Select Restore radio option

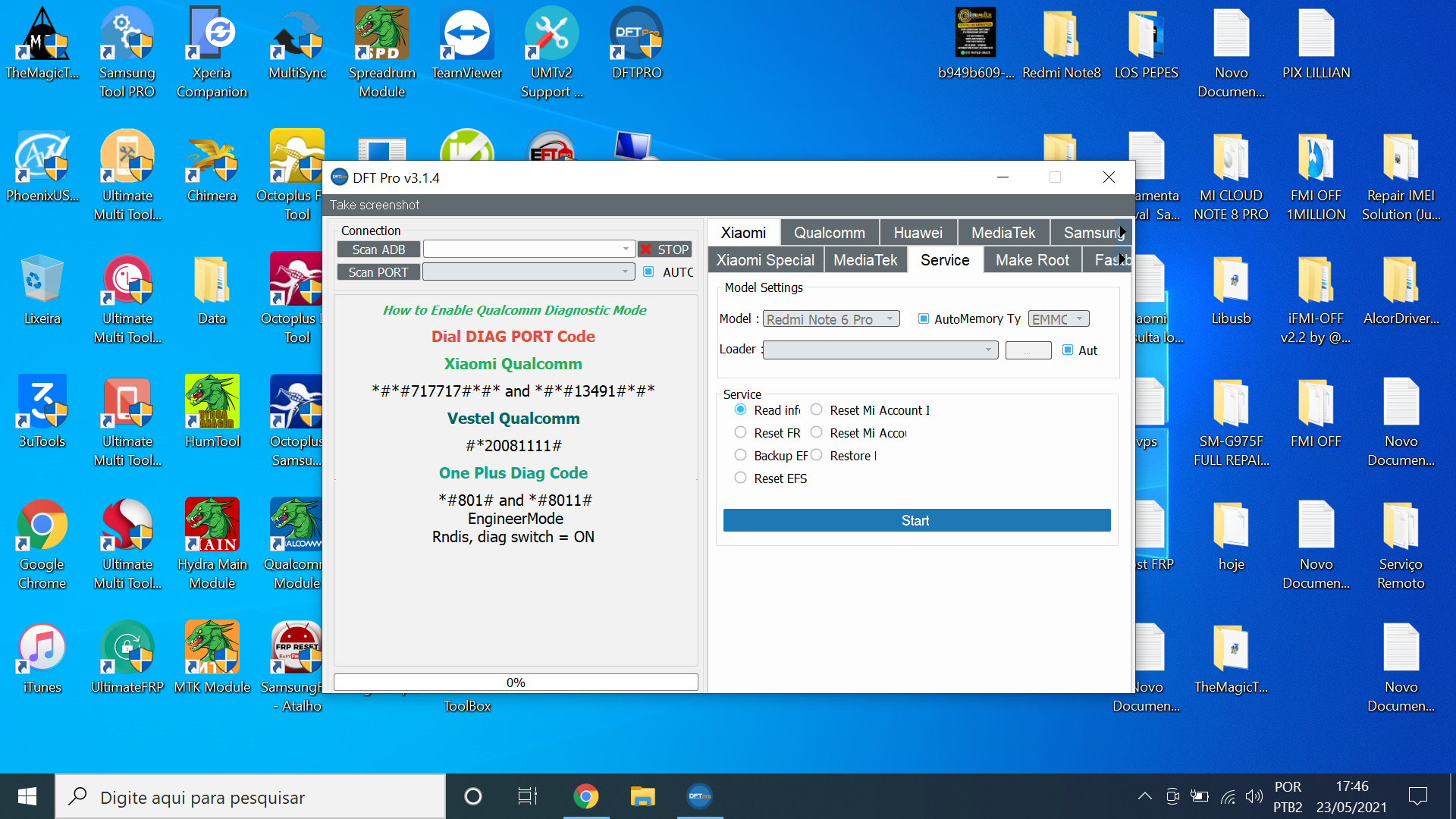click(x=817, y=455)
